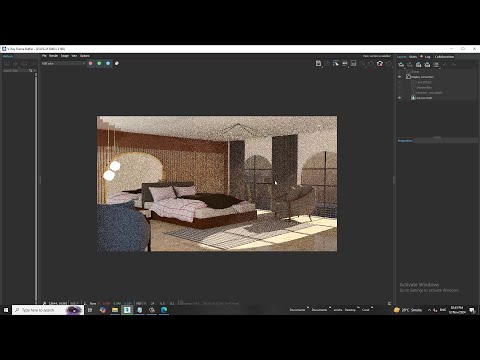Select the region render cursor icon
Screen dimensions: 480x360
[336, 63]
